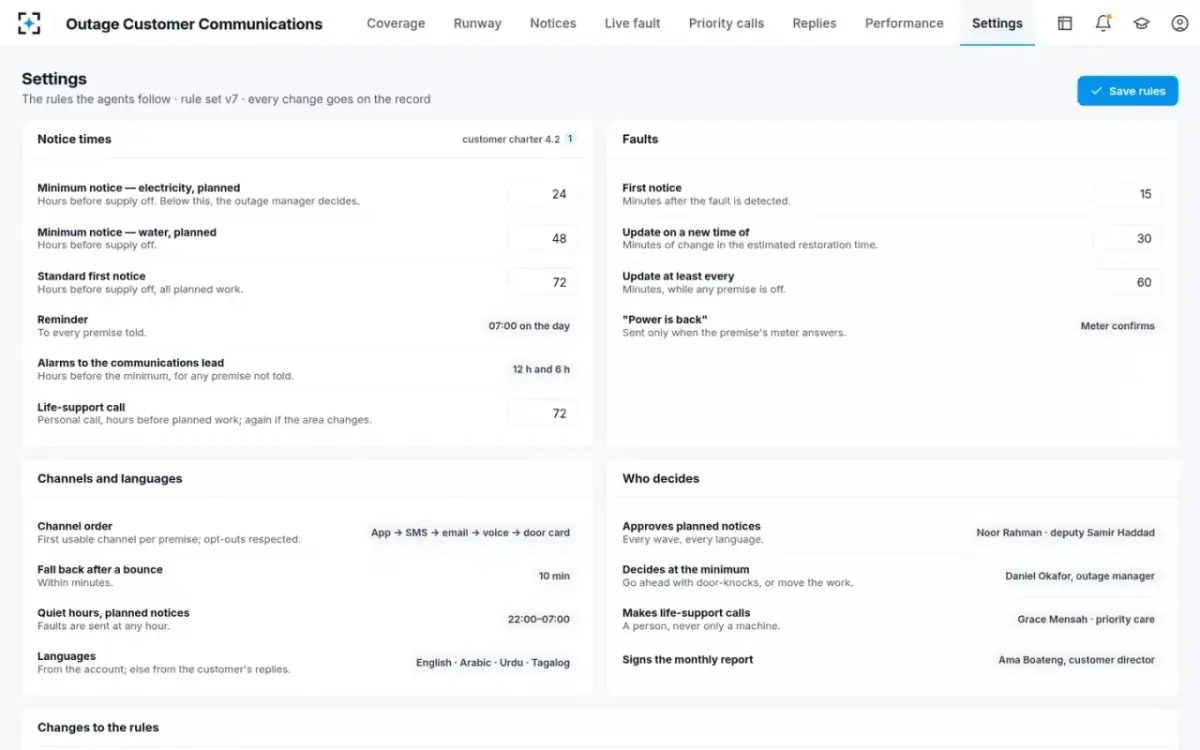Screen dimensions: 1200x750
Task: Edit Standard first notice hours field
Action: 542,282
